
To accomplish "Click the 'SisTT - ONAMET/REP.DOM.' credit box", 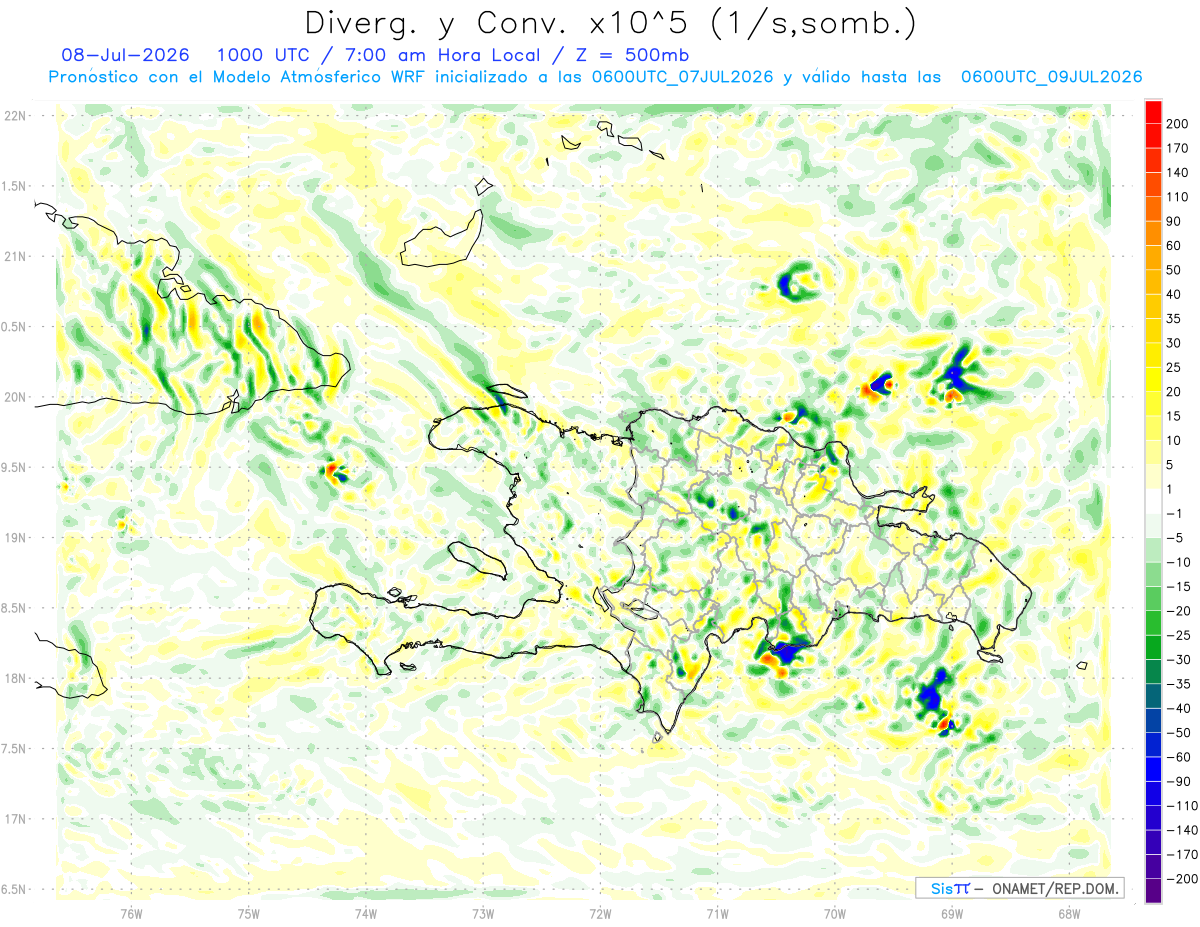I will point(1019,888).
